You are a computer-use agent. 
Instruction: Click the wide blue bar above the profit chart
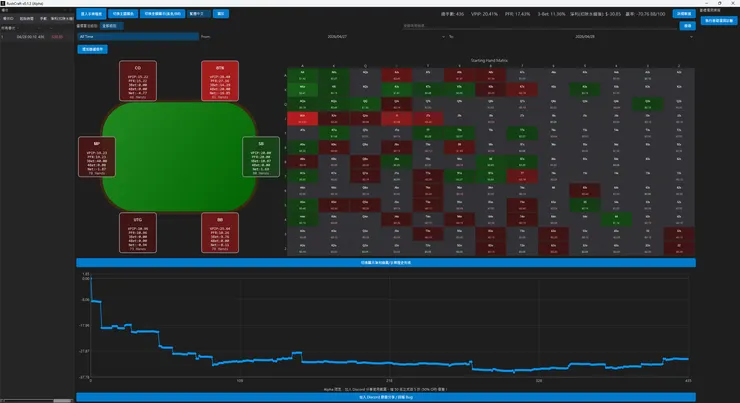pyautogui.click(x=386, y=262)
